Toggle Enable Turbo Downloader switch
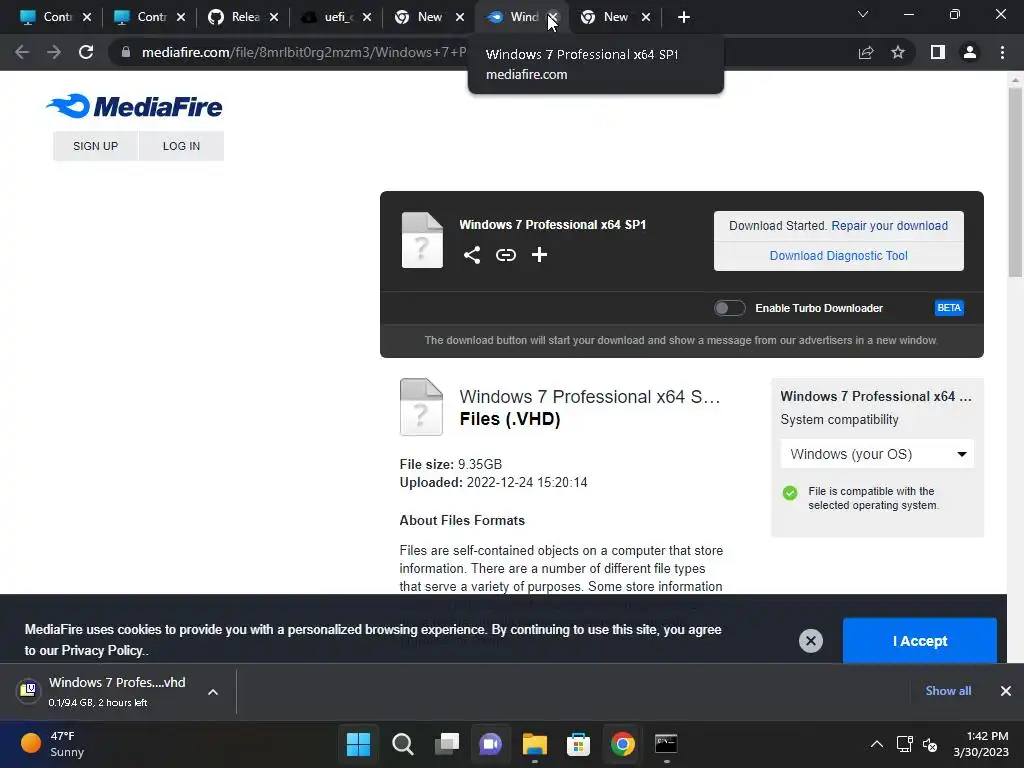The height and width of the screenshot is (768, 1024). 729,308
